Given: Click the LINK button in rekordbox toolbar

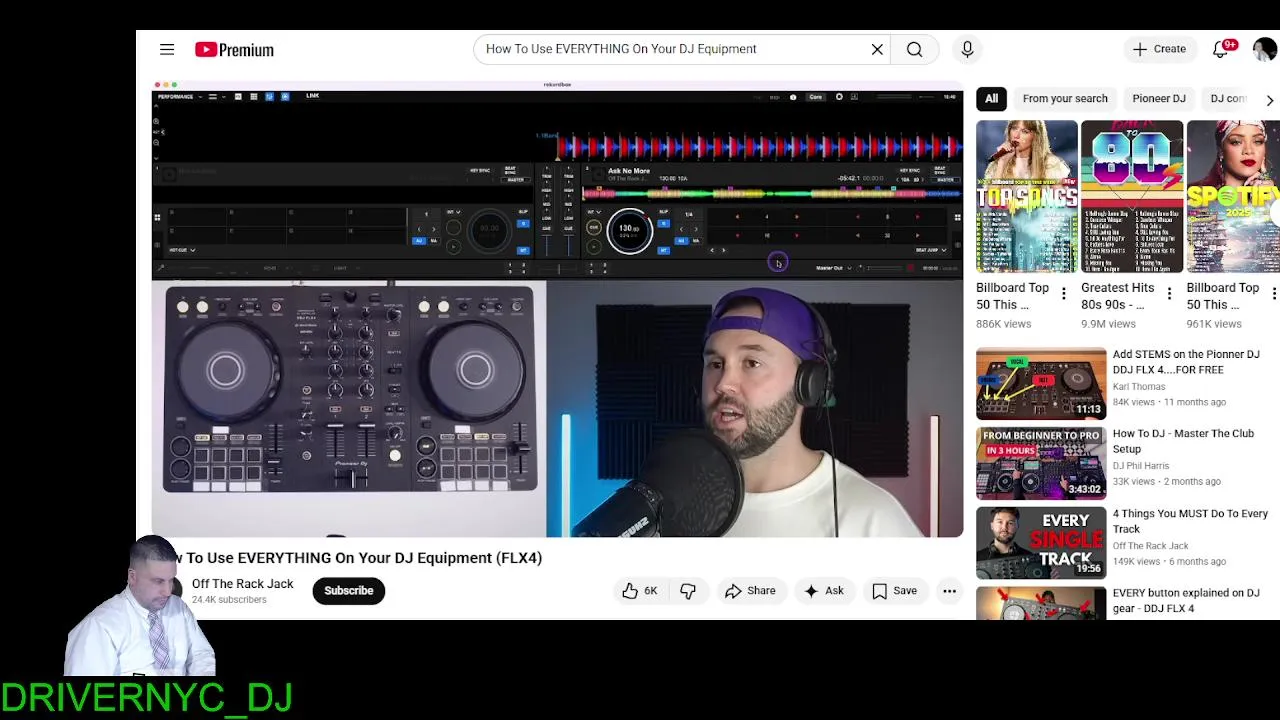Looking at the screenshot, I should 313,96.
